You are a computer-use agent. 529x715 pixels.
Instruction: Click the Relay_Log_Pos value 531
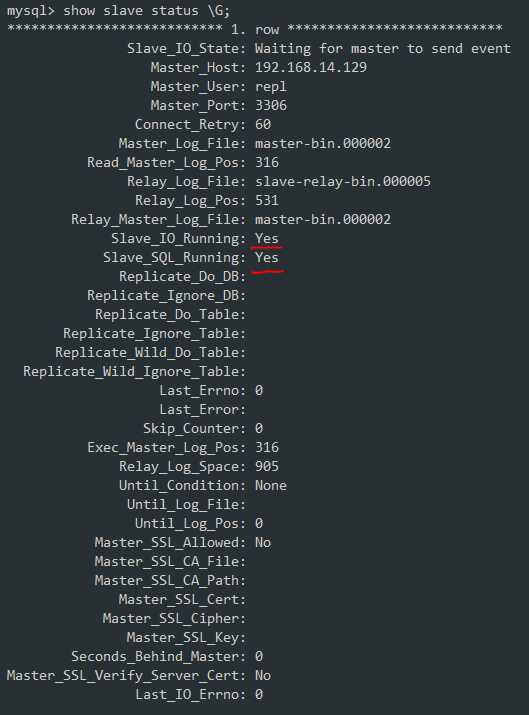(266, 201)
